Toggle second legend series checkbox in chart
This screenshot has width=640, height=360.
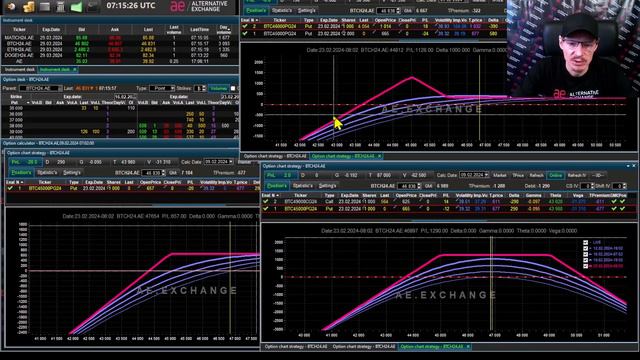click(x=586, y=248)
